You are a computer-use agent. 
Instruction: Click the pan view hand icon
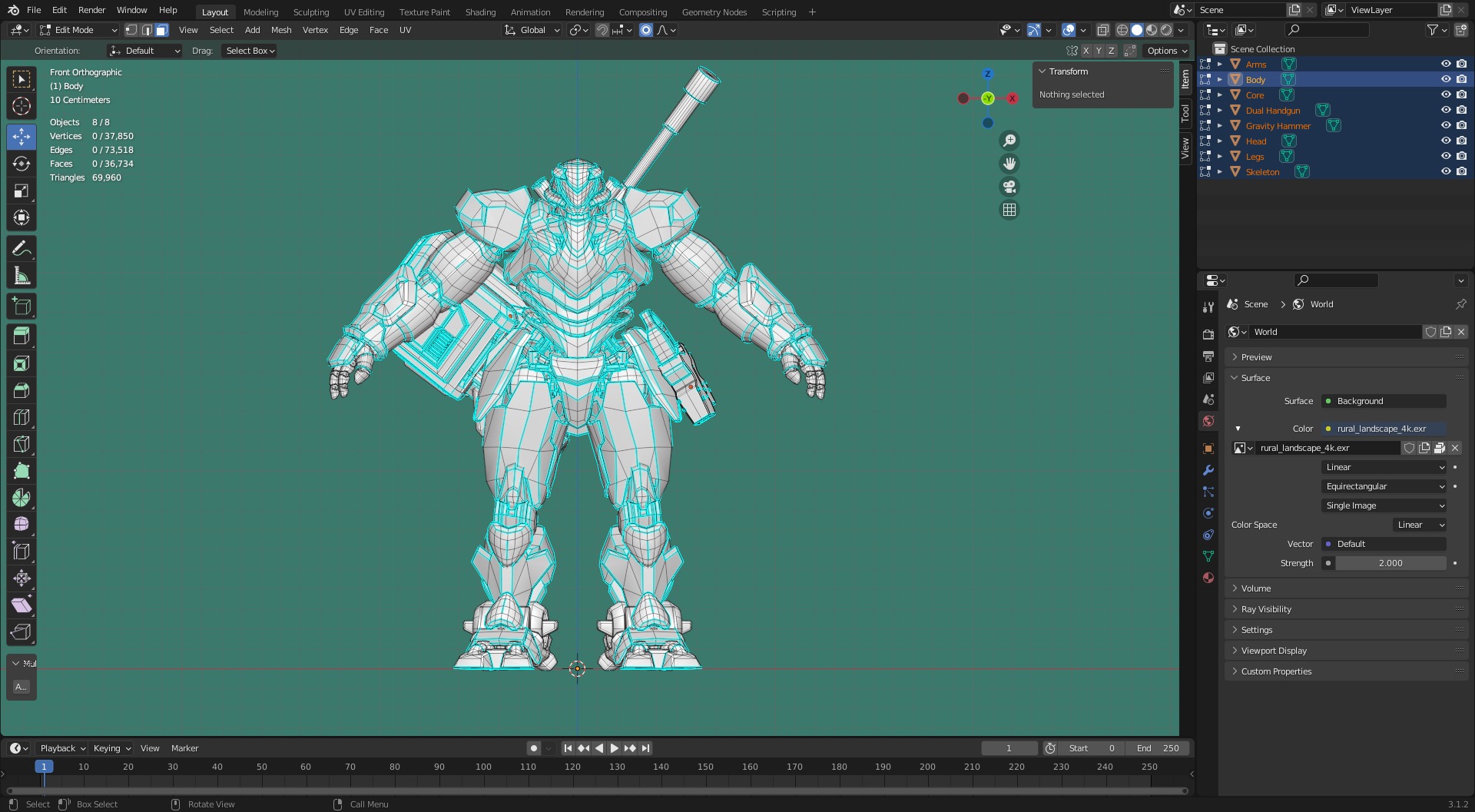pyautogui.click(x=1009, y=164)
